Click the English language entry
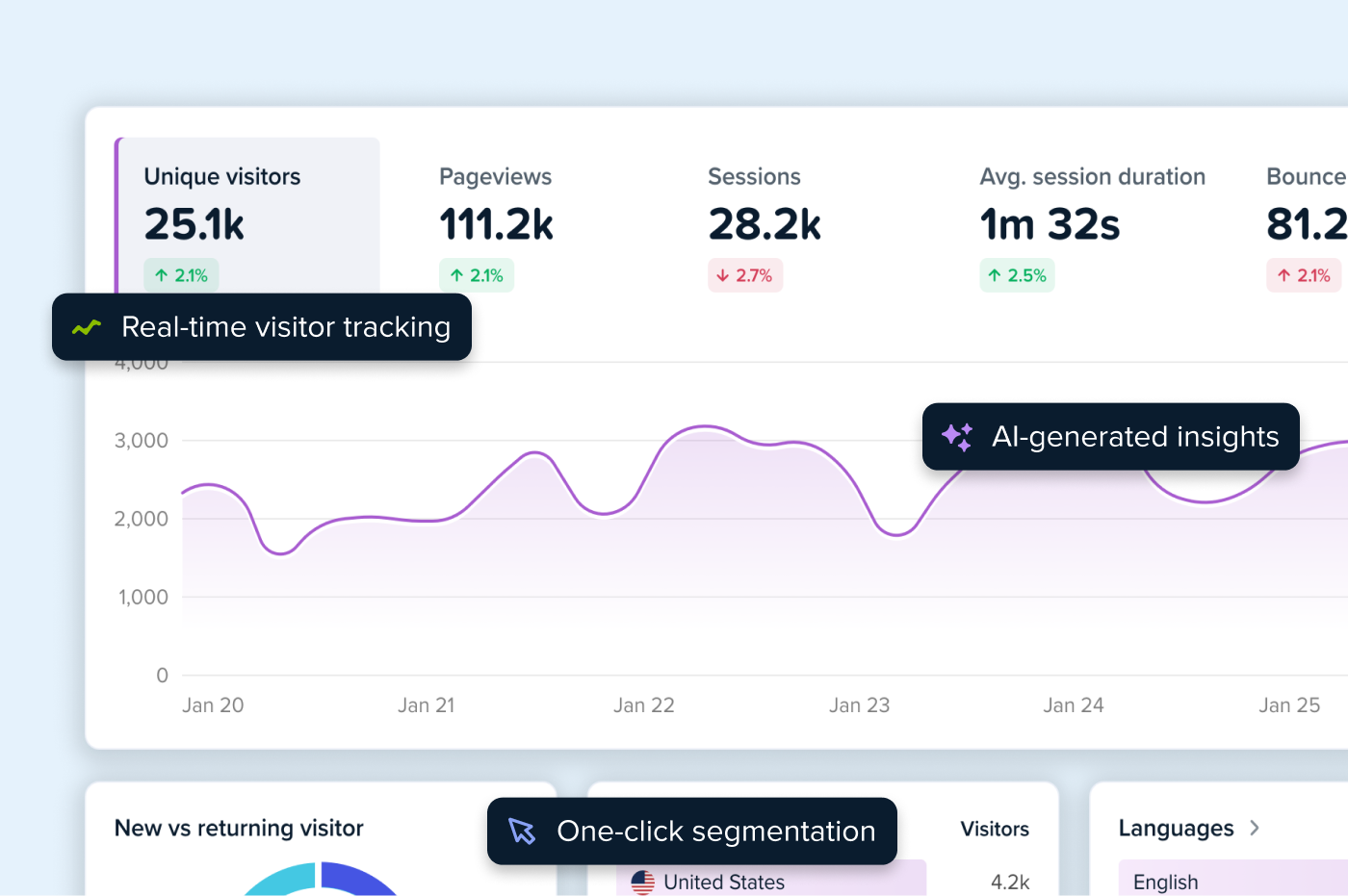Viewport: 1348px width, 896px height. pyautogui.click(x=1165, y=882)
